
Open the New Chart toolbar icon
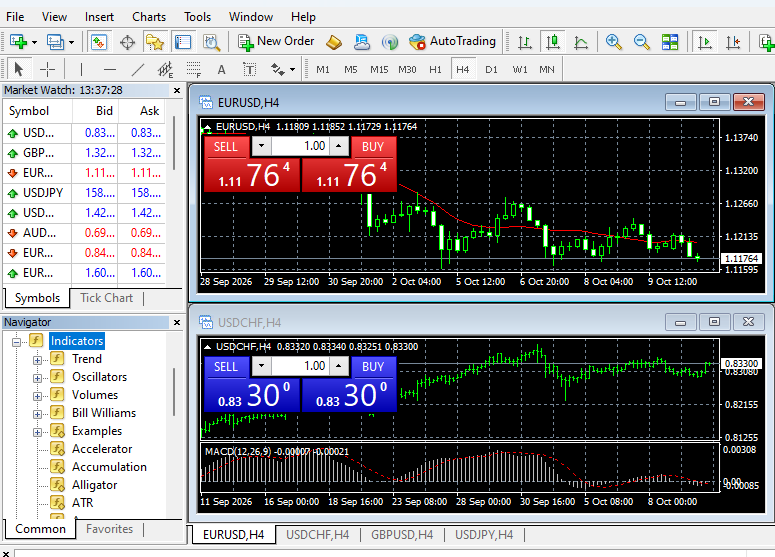18,42
